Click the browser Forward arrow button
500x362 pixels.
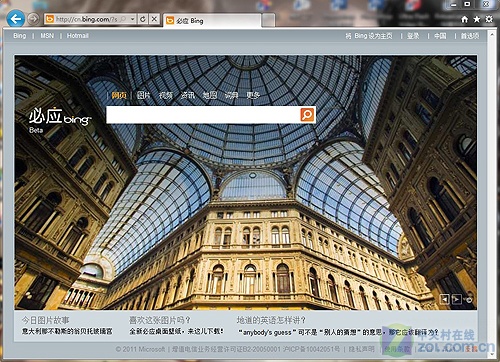(x=33, y=19)
